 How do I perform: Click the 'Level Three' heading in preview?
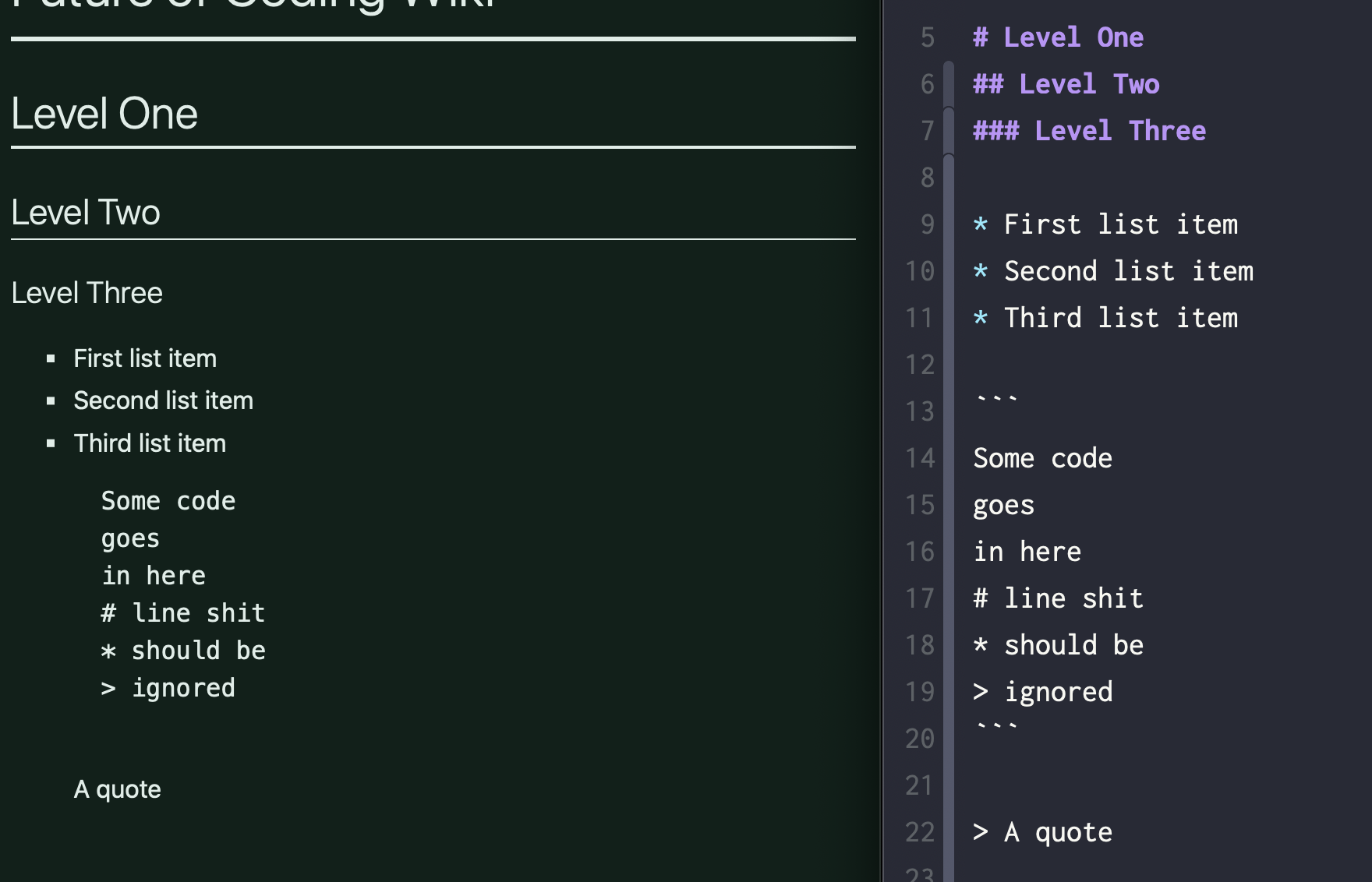[x=87, y=293]
